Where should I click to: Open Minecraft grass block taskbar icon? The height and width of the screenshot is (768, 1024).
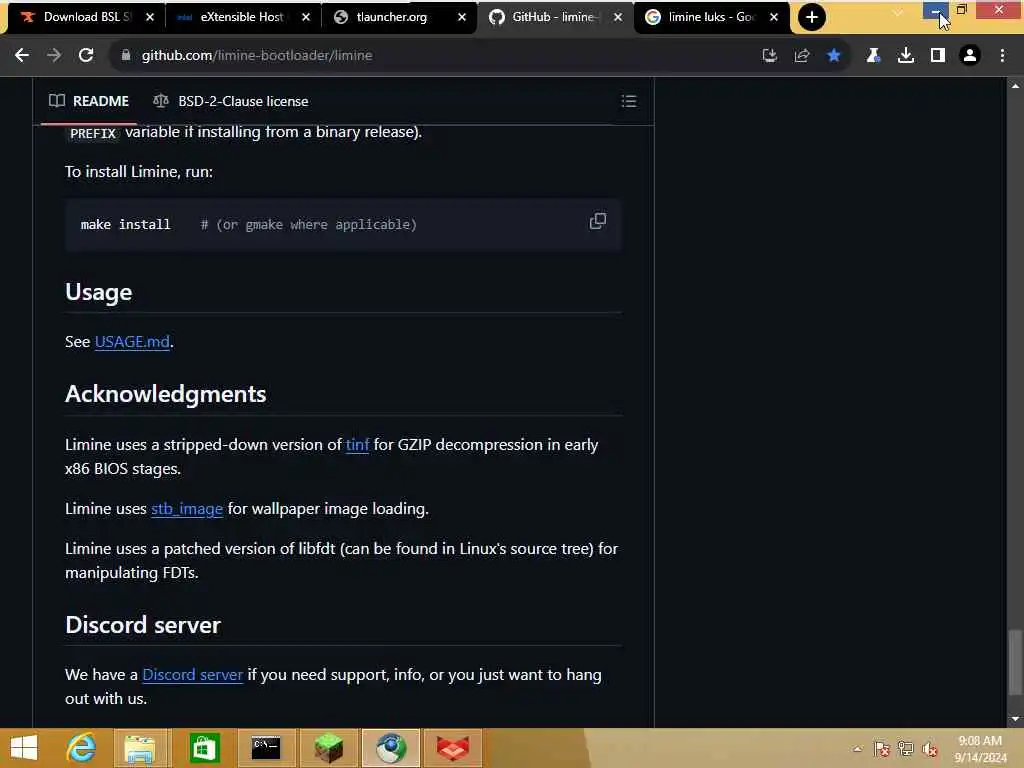coord(328,748)
